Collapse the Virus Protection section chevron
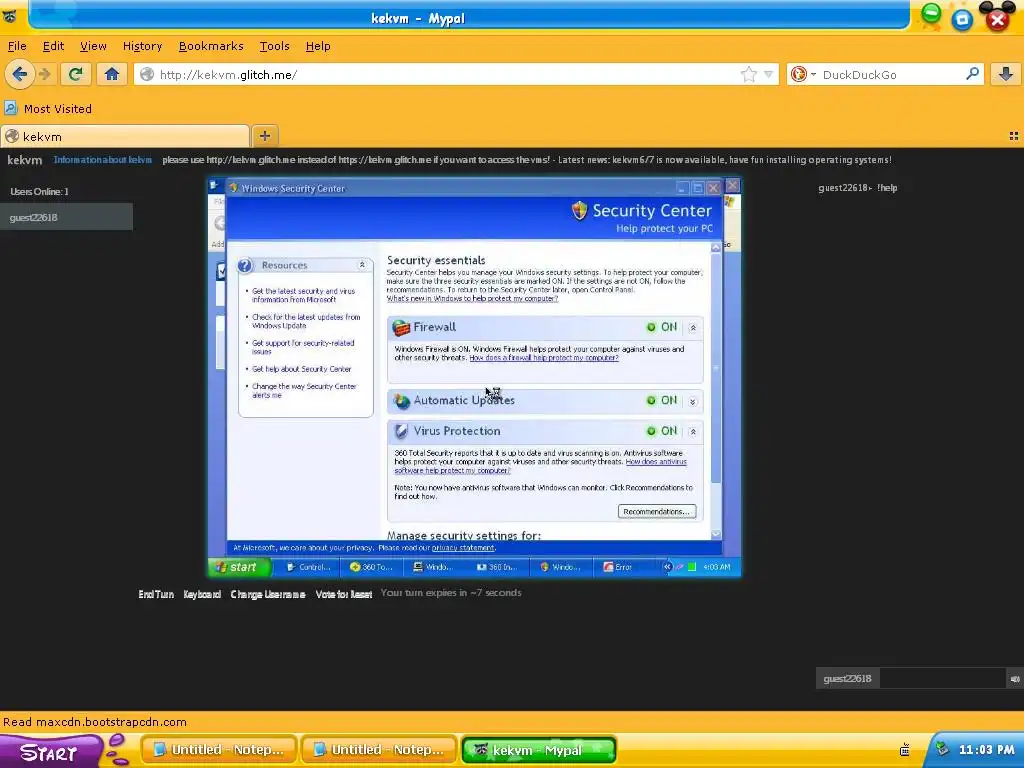Screen dimensions: 1024x768 693,432
